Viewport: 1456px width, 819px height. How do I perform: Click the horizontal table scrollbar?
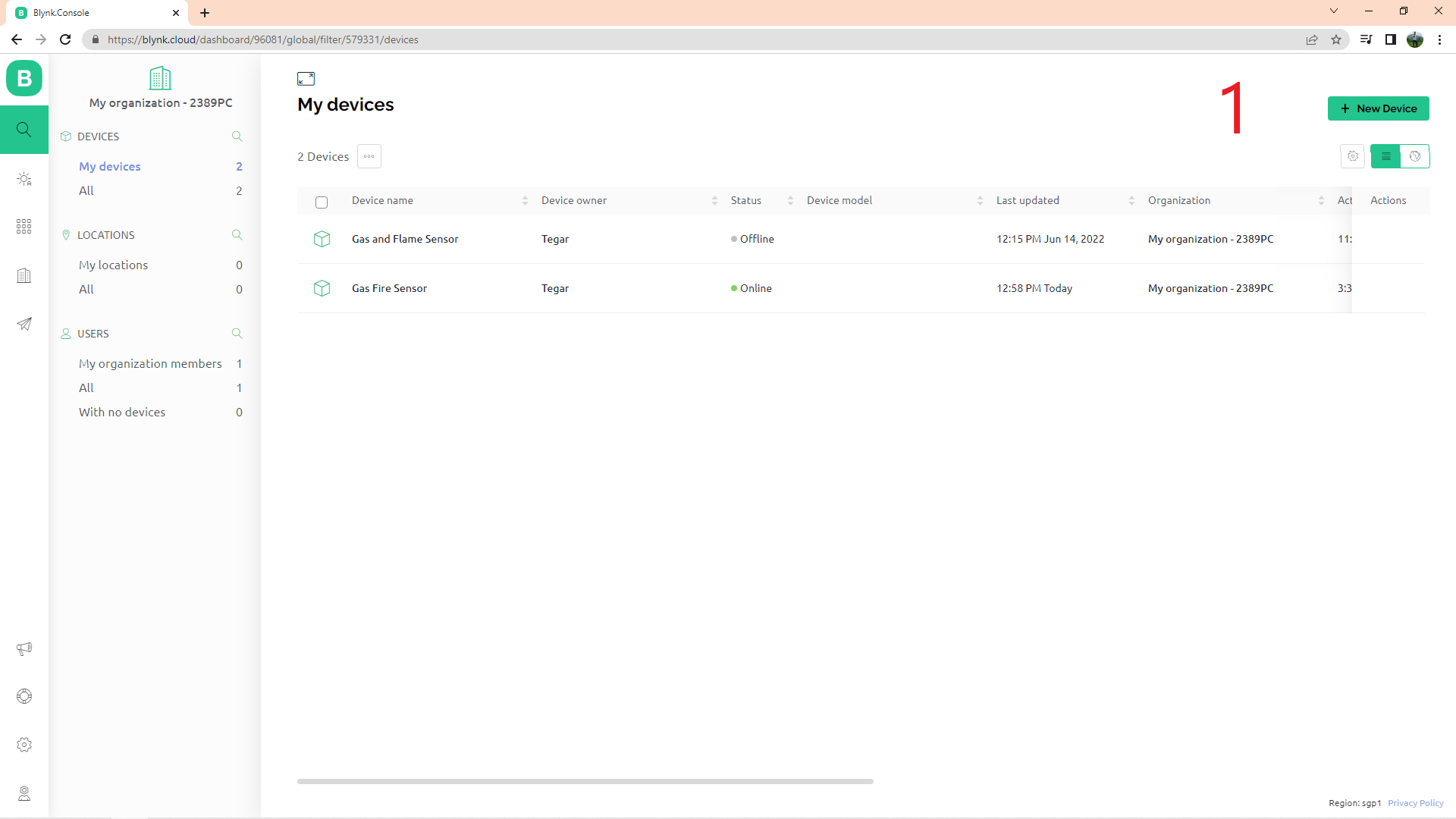(585, 781)
